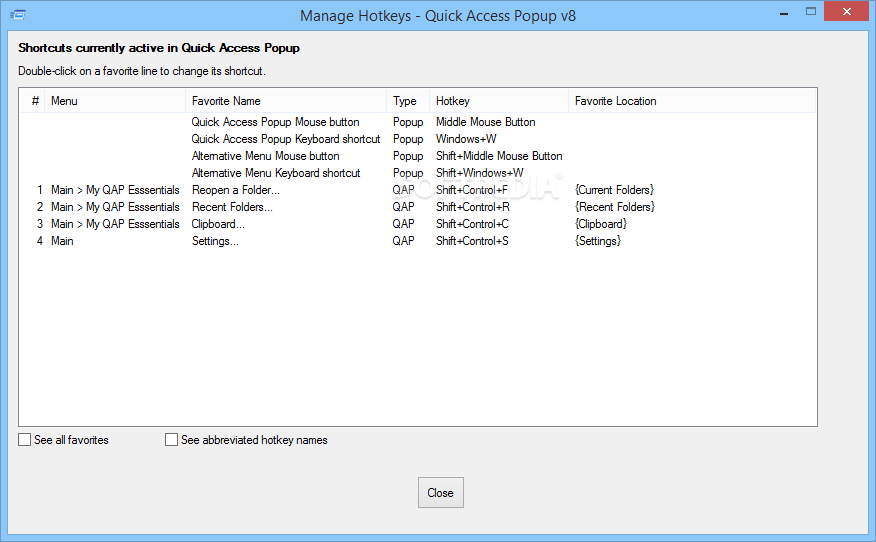876x542 pixels.
Task: Sort by the Type column header
Action: pos(408,101)
